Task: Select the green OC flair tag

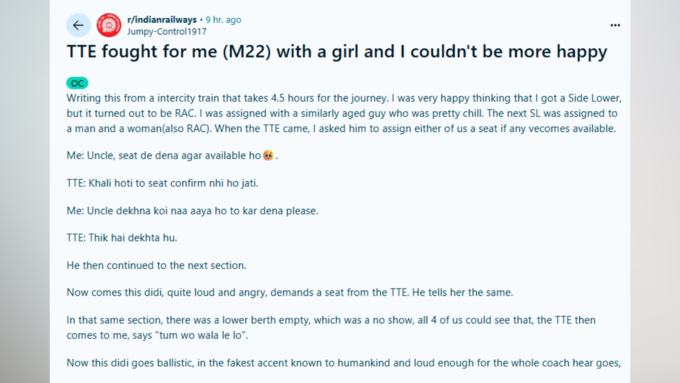Action: point(77,83)
